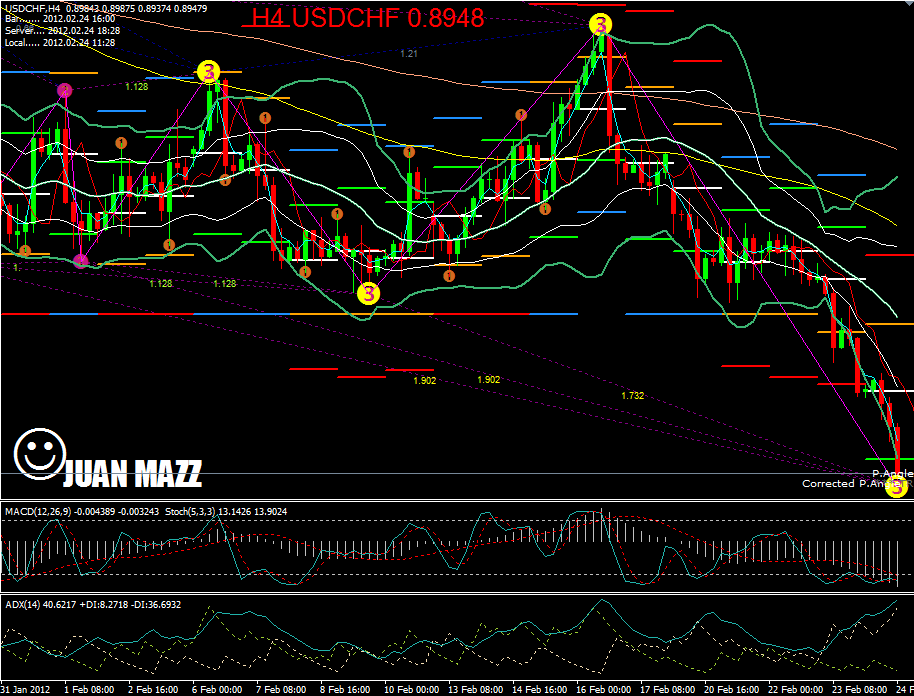The image size is (914, 696).
Task: Click the Server time info line
Action: coord(62,31)
